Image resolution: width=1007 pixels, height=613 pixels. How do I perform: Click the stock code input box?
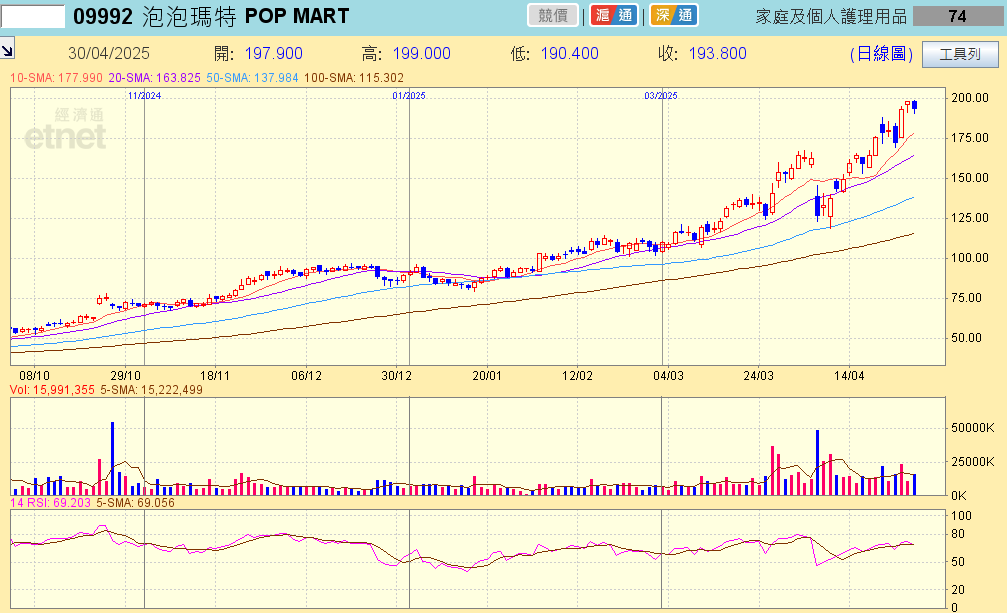click(x=33, y=16)
